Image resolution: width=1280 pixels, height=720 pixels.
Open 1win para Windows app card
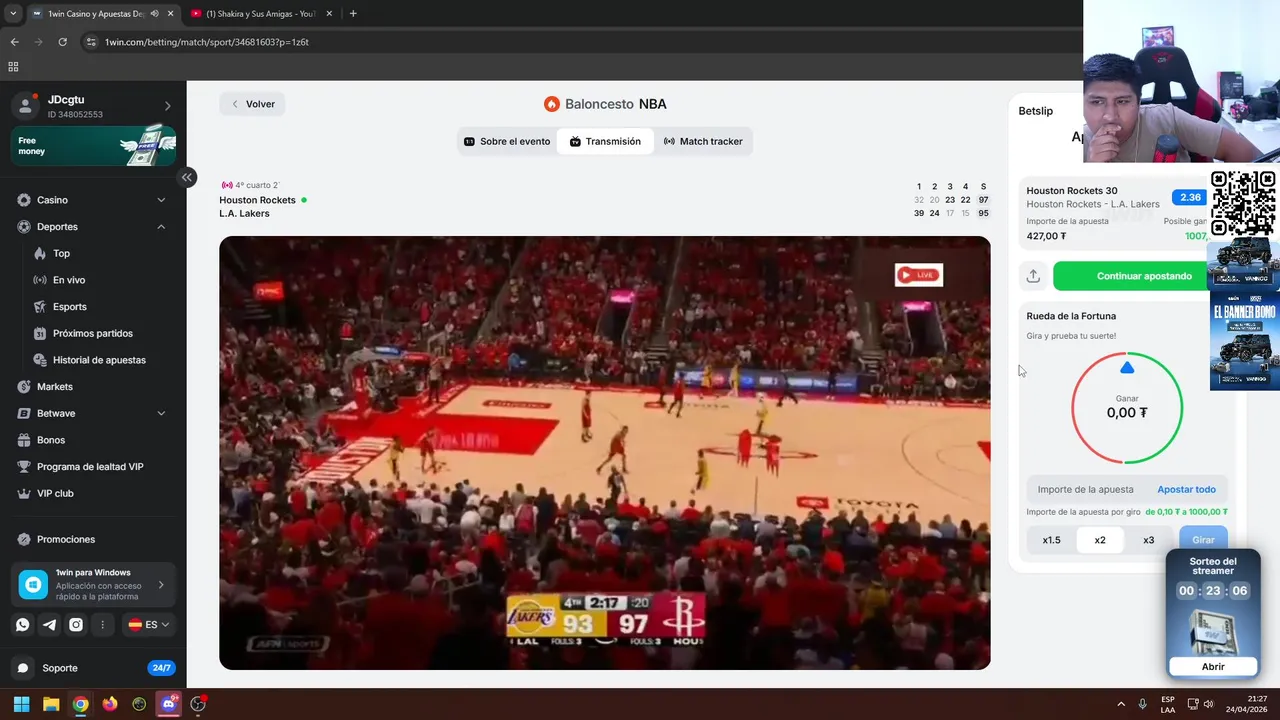pyautogui.click(x=93, y=584)
